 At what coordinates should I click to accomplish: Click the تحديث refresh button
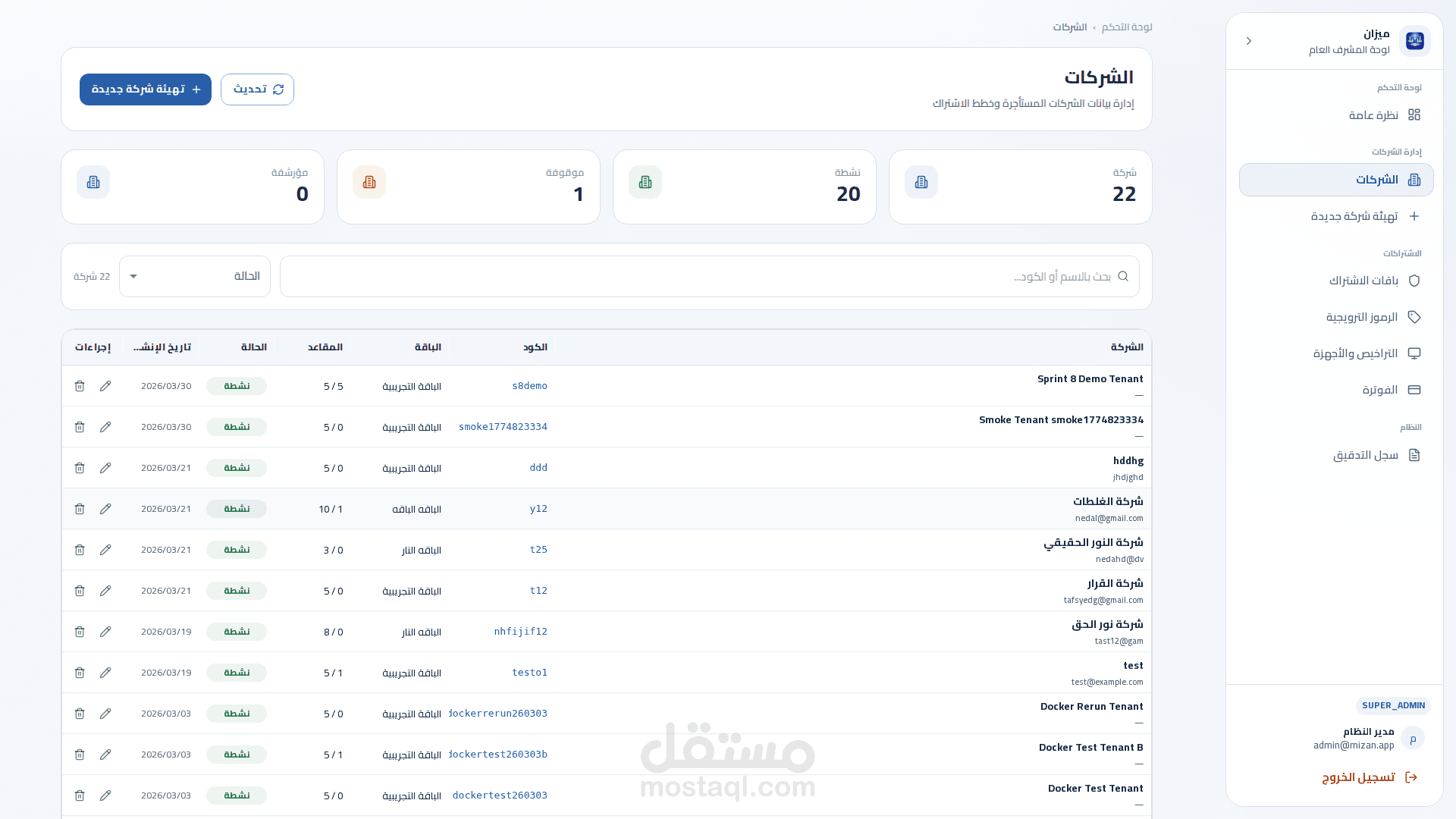point(258,89)
